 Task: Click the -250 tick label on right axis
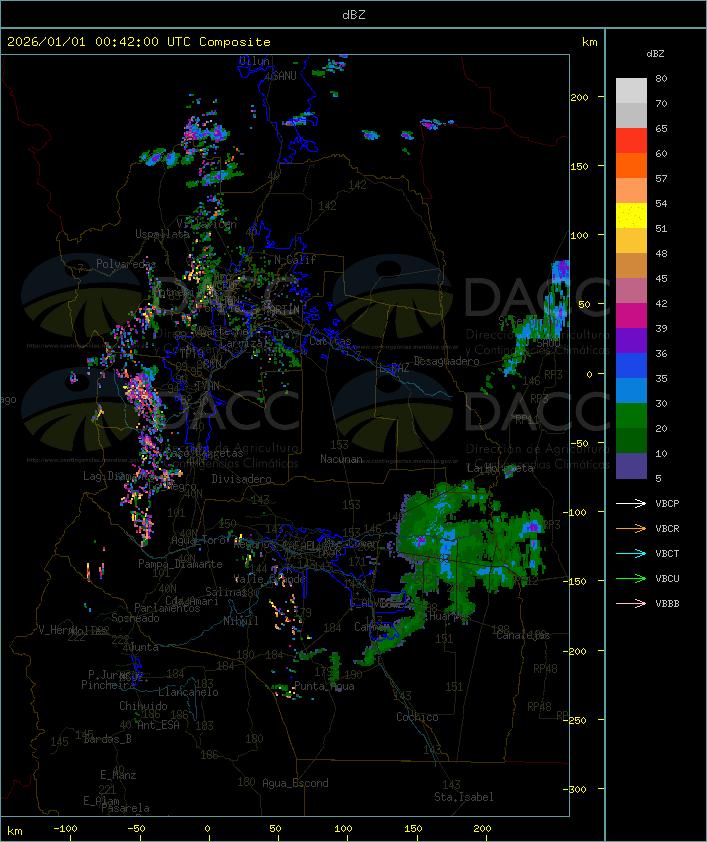pyautogui.click(x=575, y=720)
